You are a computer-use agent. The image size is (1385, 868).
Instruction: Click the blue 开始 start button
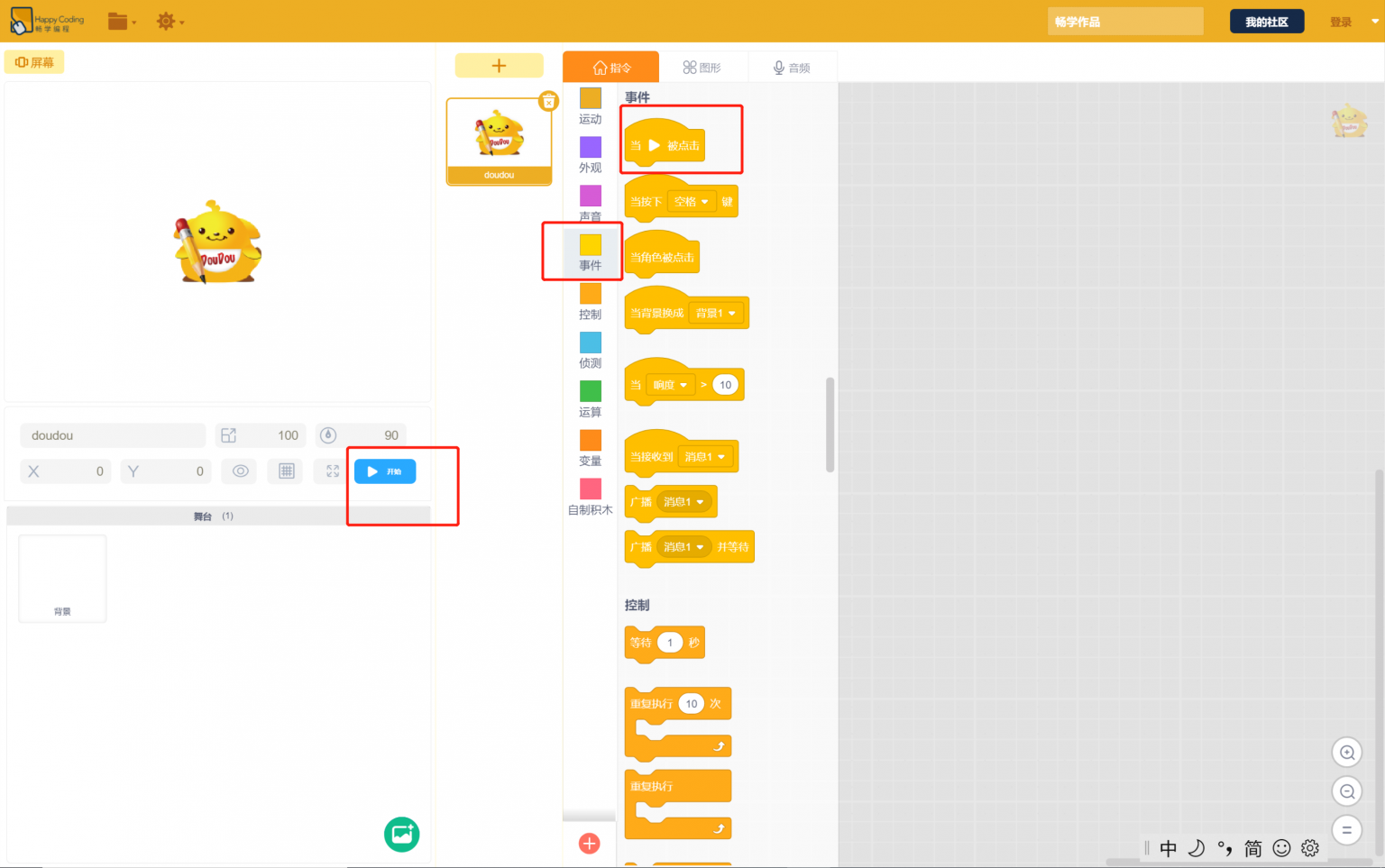point(384,471)
